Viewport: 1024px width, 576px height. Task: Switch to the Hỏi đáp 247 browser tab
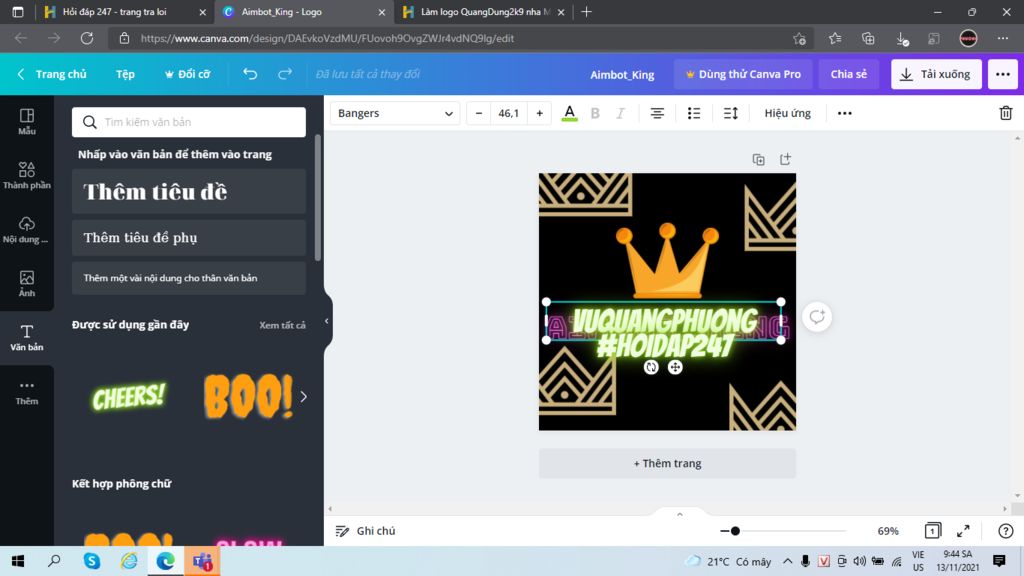[124, 12]
